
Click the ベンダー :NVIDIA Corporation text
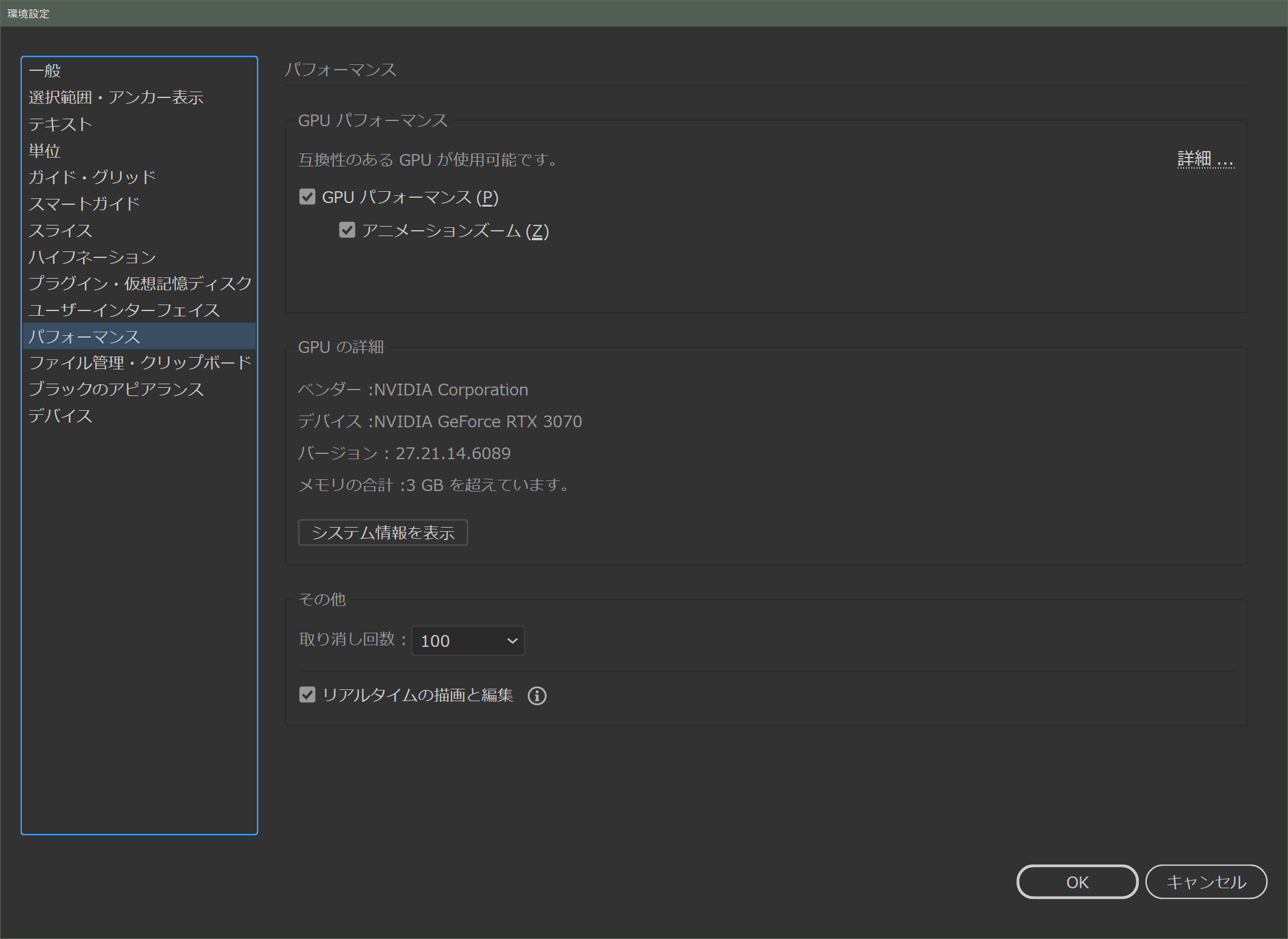(x=413, y=390)
